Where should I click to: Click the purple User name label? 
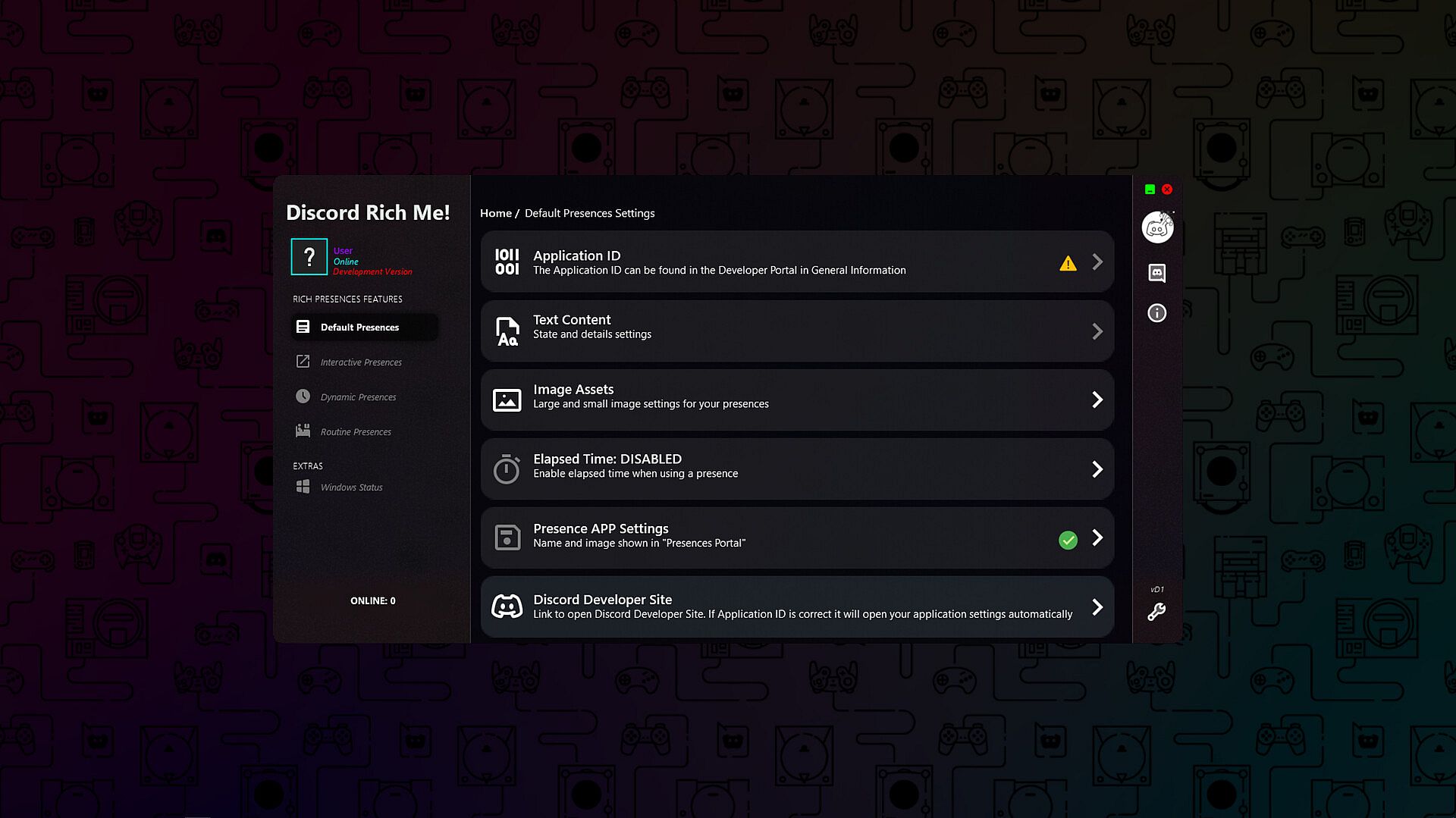click(343, 251)
